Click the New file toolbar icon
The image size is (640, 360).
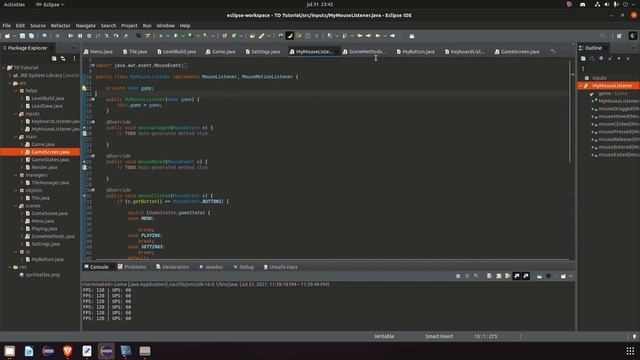point(7,36)
